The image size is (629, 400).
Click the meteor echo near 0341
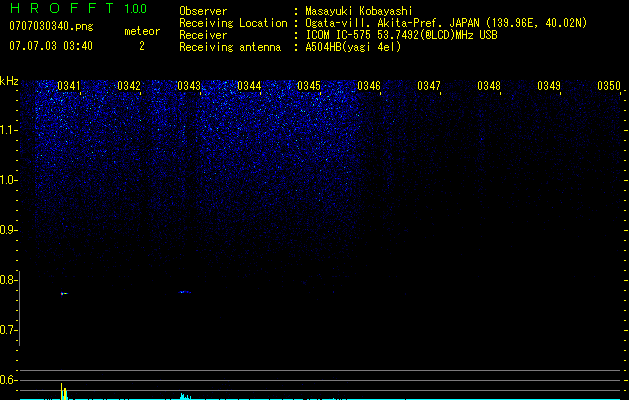click(x=64, y=294)
